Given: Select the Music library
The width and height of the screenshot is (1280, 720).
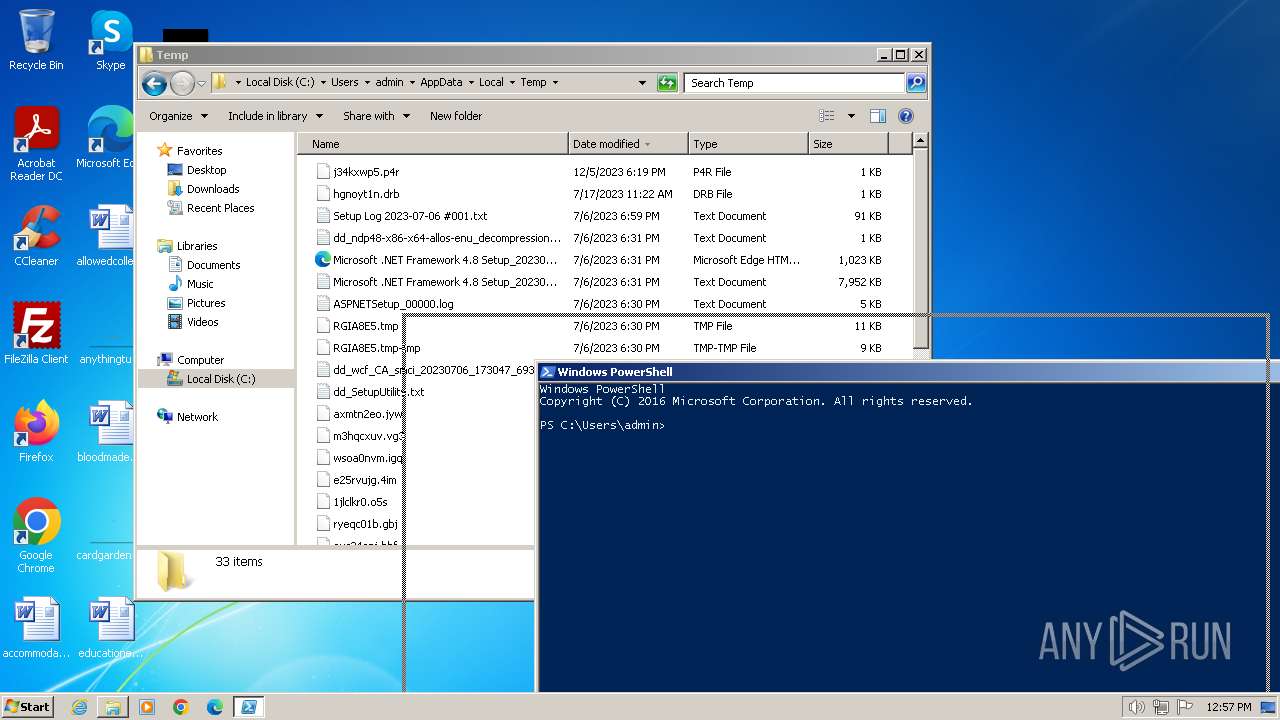Looking at the screenshot, I should pyautogui.click(x=200, y=284).
